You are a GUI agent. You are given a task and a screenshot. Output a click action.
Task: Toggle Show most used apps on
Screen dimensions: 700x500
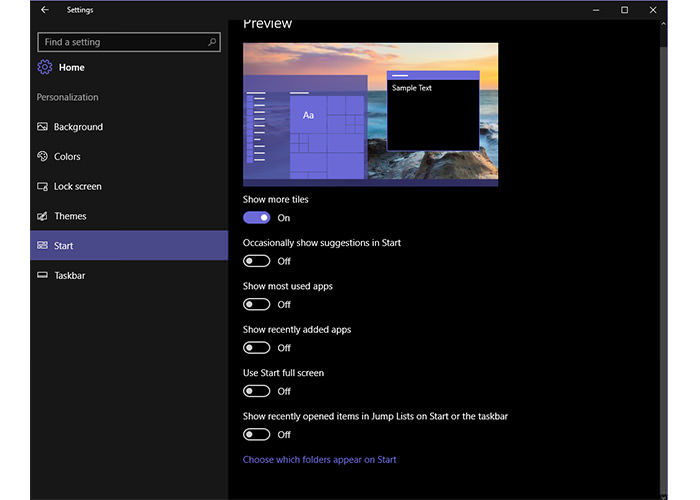tap(257, 304)
